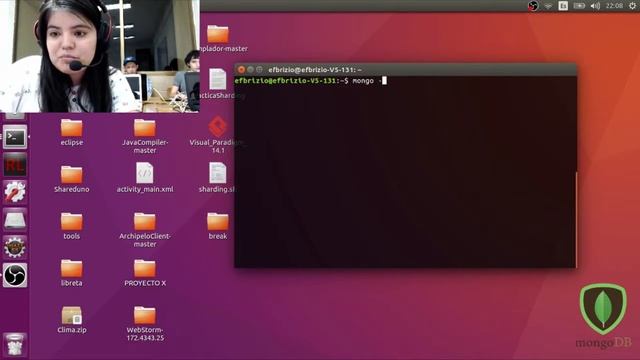The width and height of the screenshot is (640, 360).
Task: Select the ArchipeloClient-master folder
Action: pyautogui.click(x=145, y=230)
